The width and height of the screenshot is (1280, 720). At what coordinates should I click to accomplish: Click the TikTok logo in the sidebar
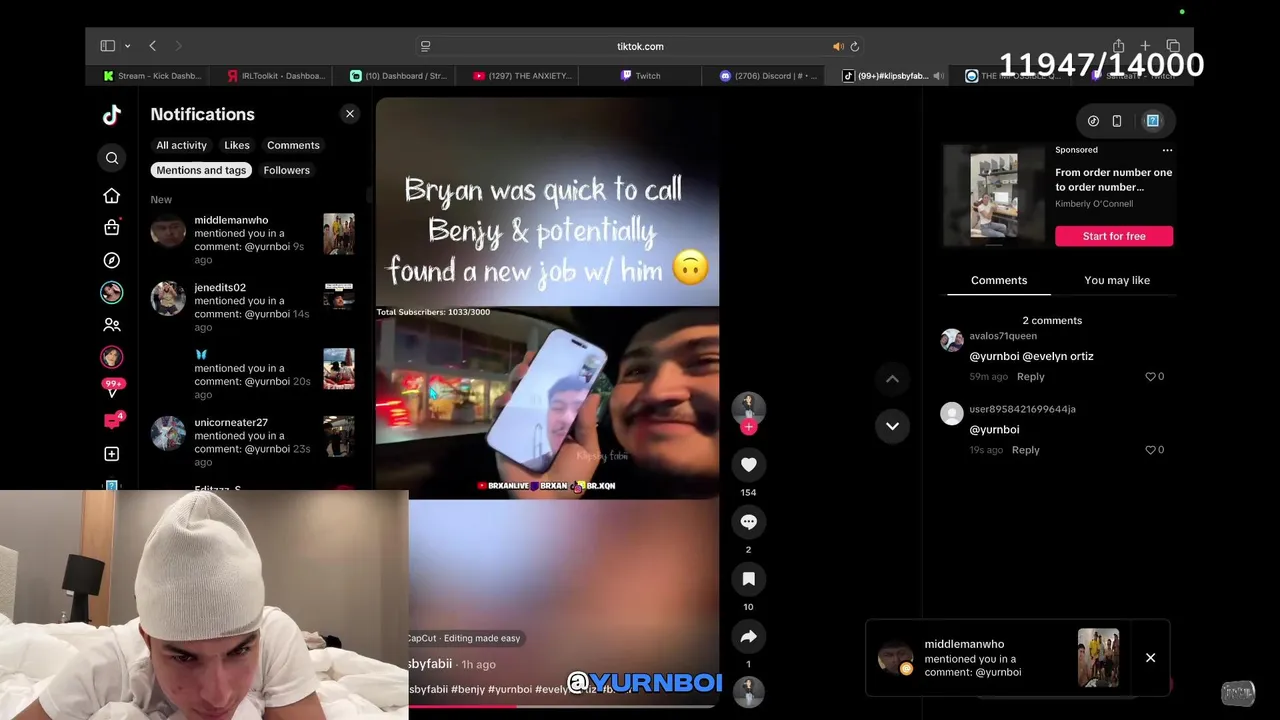click(112, 115)
